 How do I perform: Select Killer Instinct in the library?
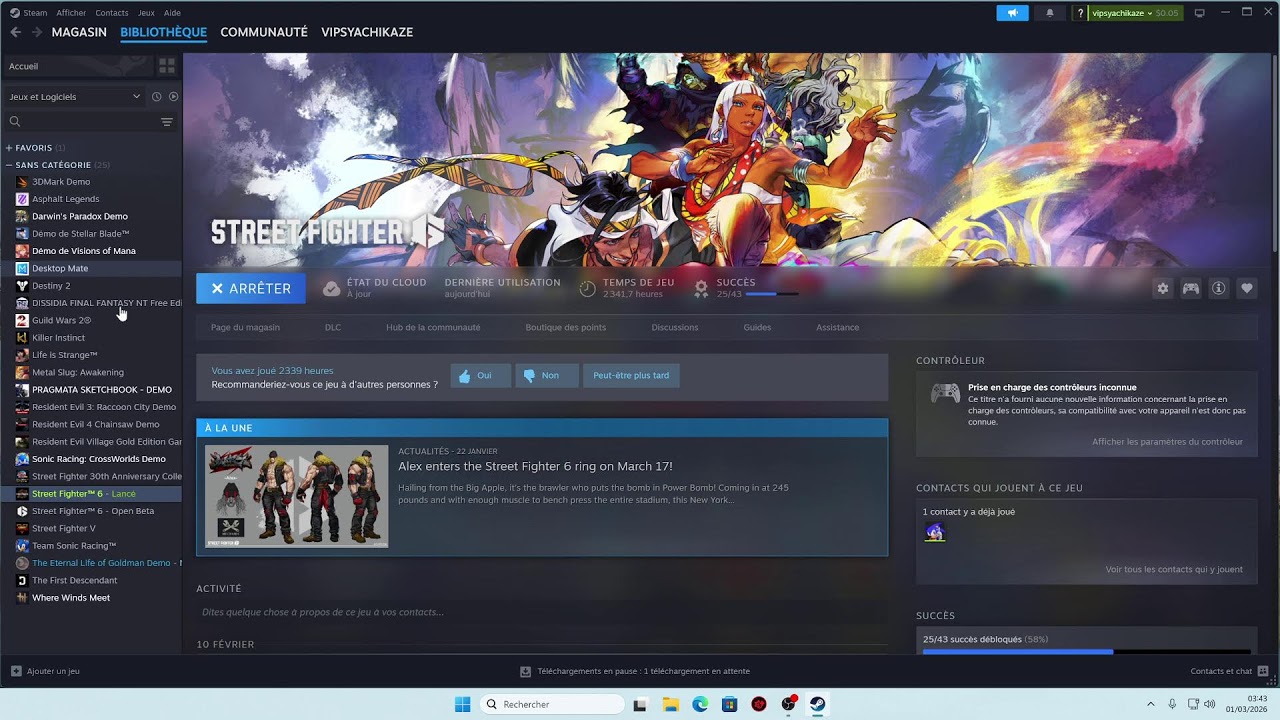pos(58,338)
